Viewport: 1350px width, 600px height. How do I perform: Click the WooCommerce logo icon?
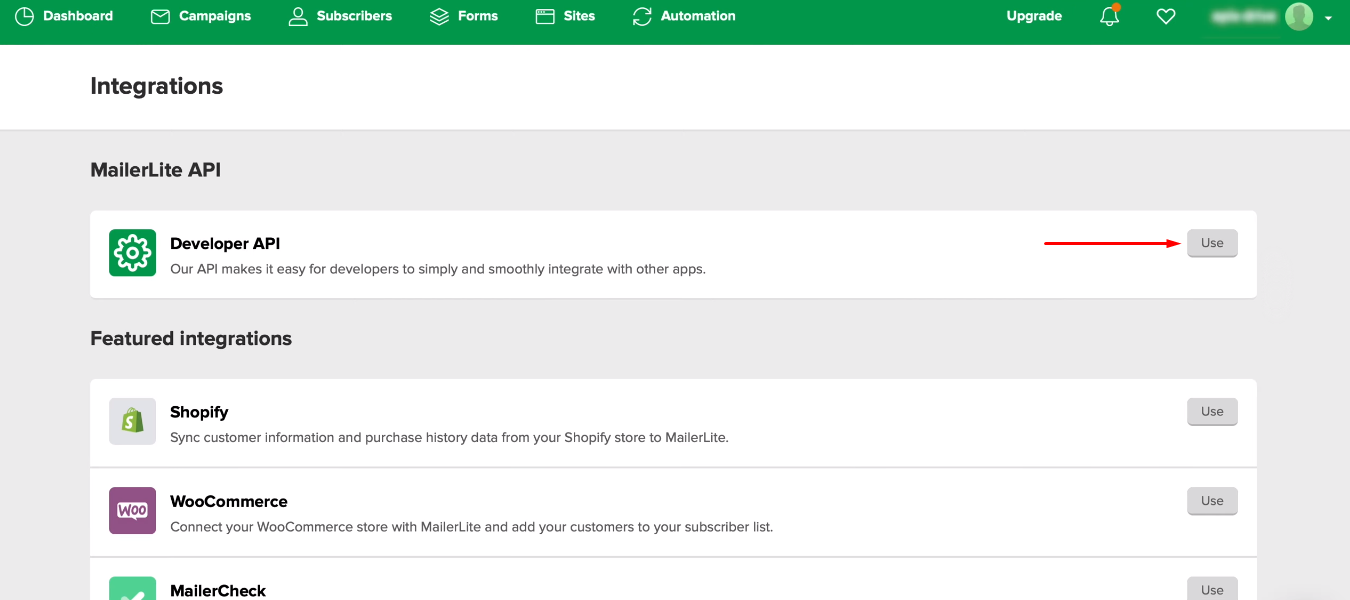pyautogui.click(x=132, y=510)
